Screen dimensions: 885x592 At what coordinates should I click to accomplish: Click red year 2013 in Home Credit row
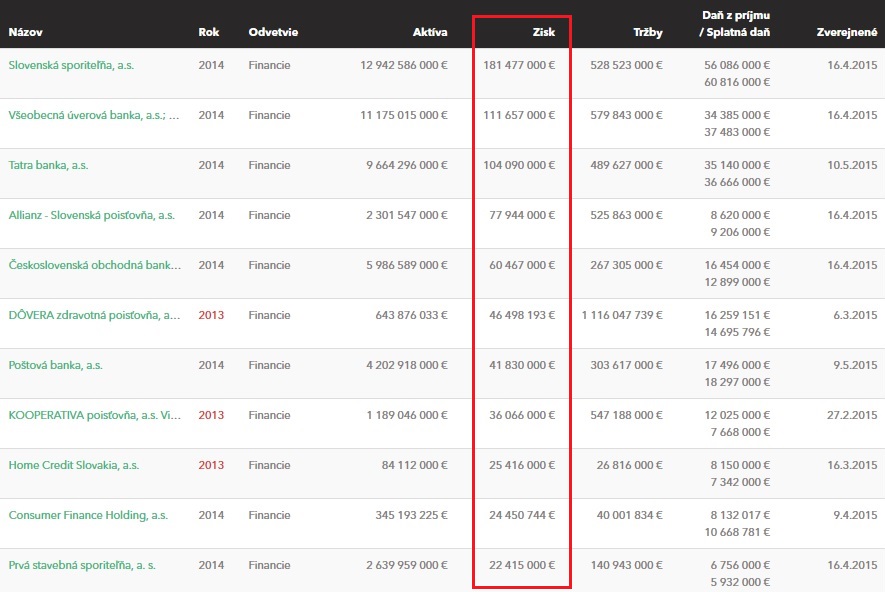[x=211, y=466]
